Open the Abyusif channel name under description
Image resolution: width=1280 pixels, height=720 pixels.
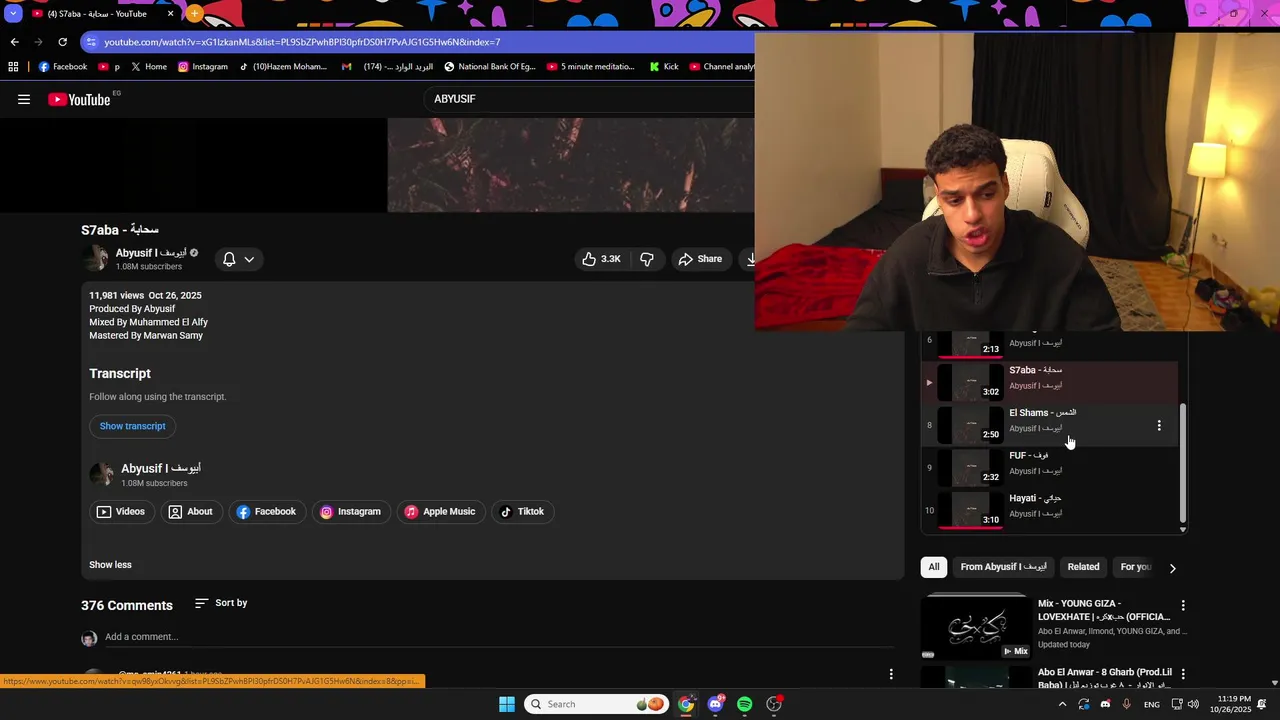(x=161, y=468)
